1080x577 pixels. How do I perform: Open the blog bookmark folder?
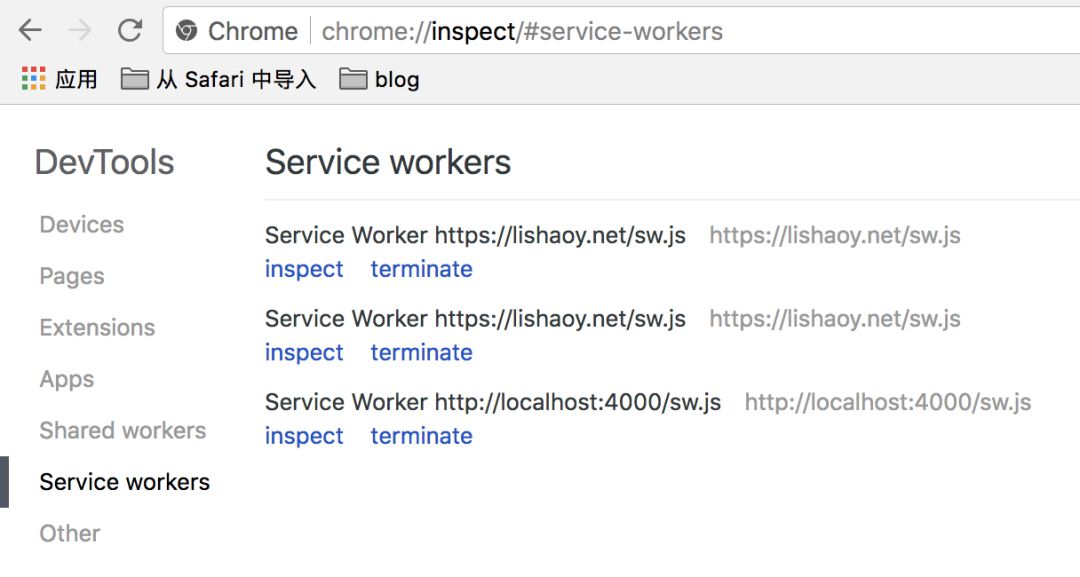coord(379,79)
